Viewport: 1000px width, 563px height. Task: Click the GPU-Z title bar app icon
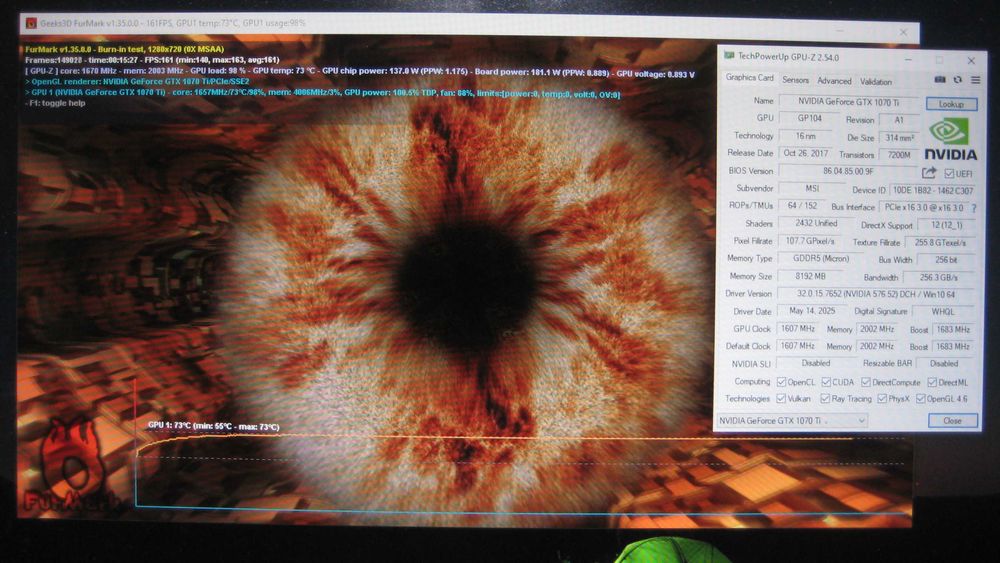click(x=729, y=56)
